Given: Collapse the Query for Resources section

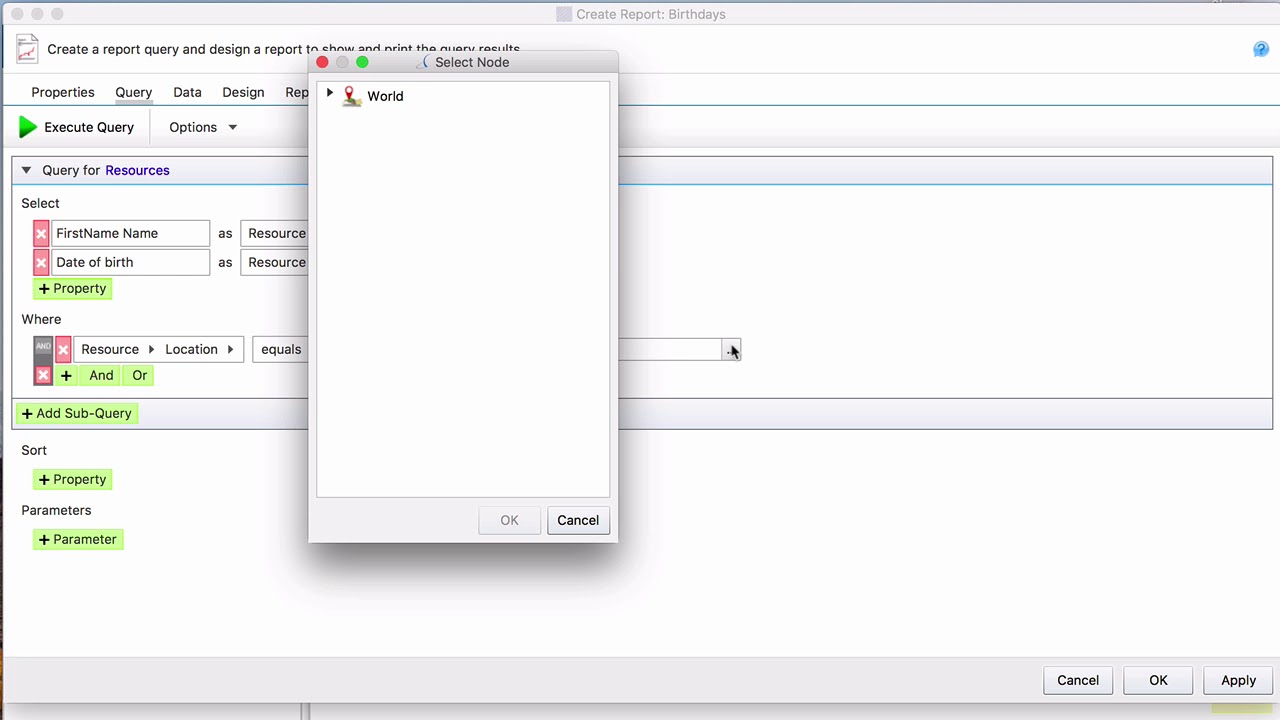Looking at the screenshot, I should tap(26, 170).
